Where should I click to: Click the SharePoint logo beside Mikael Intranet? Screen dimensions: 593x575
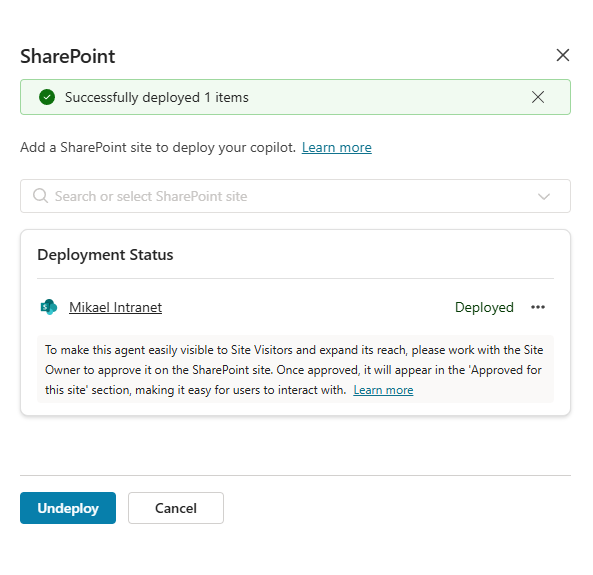48,307
